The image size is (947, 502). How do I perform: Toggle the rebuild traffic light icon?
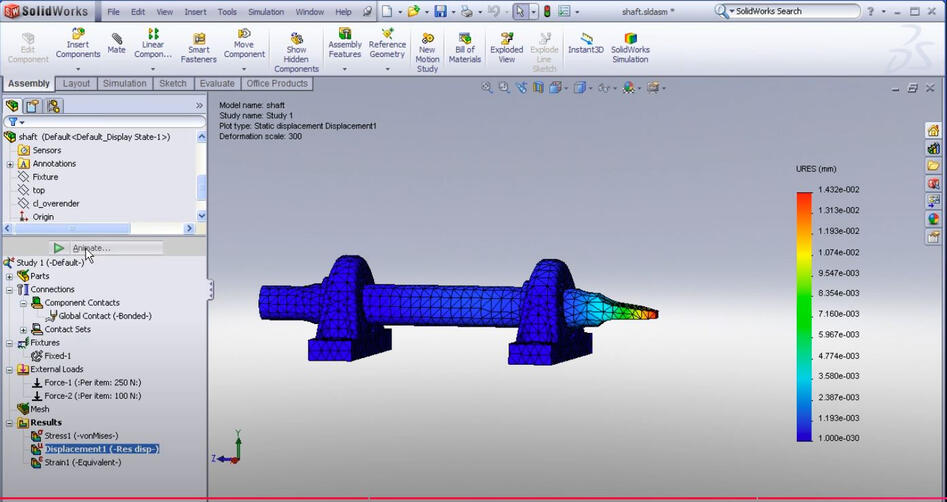point(547,12)
